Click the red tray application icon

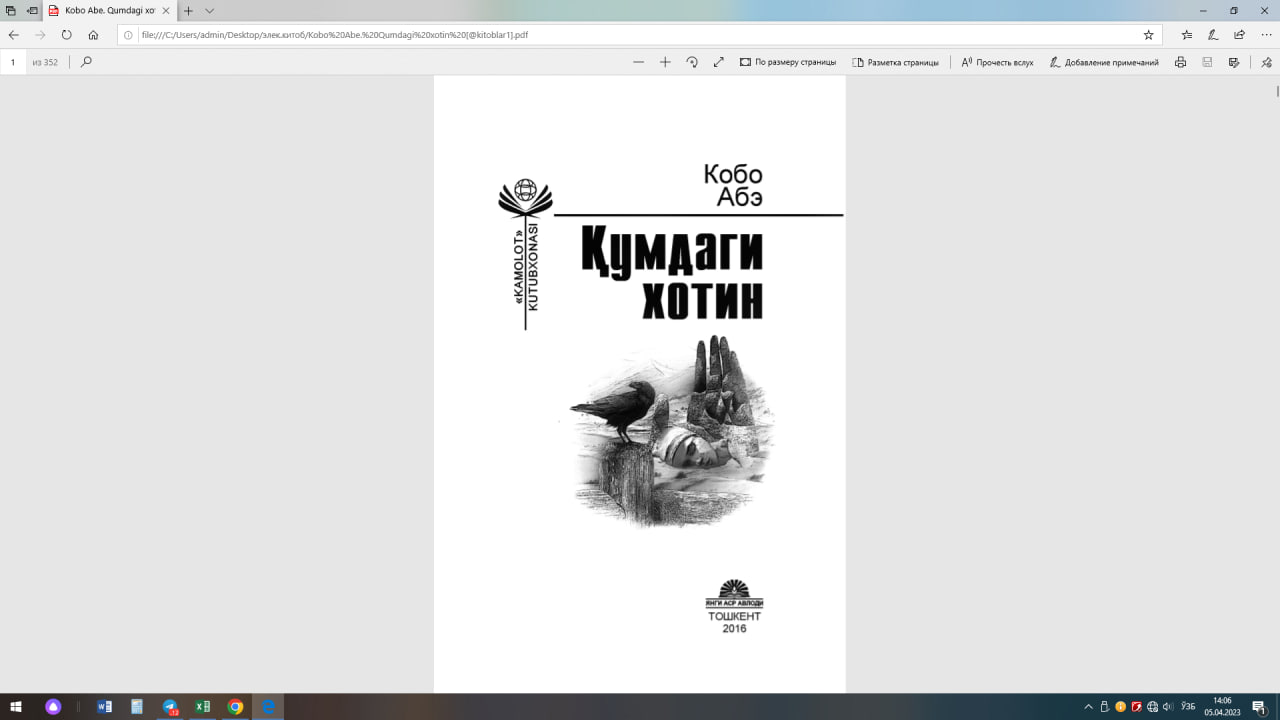[1136, 707]
